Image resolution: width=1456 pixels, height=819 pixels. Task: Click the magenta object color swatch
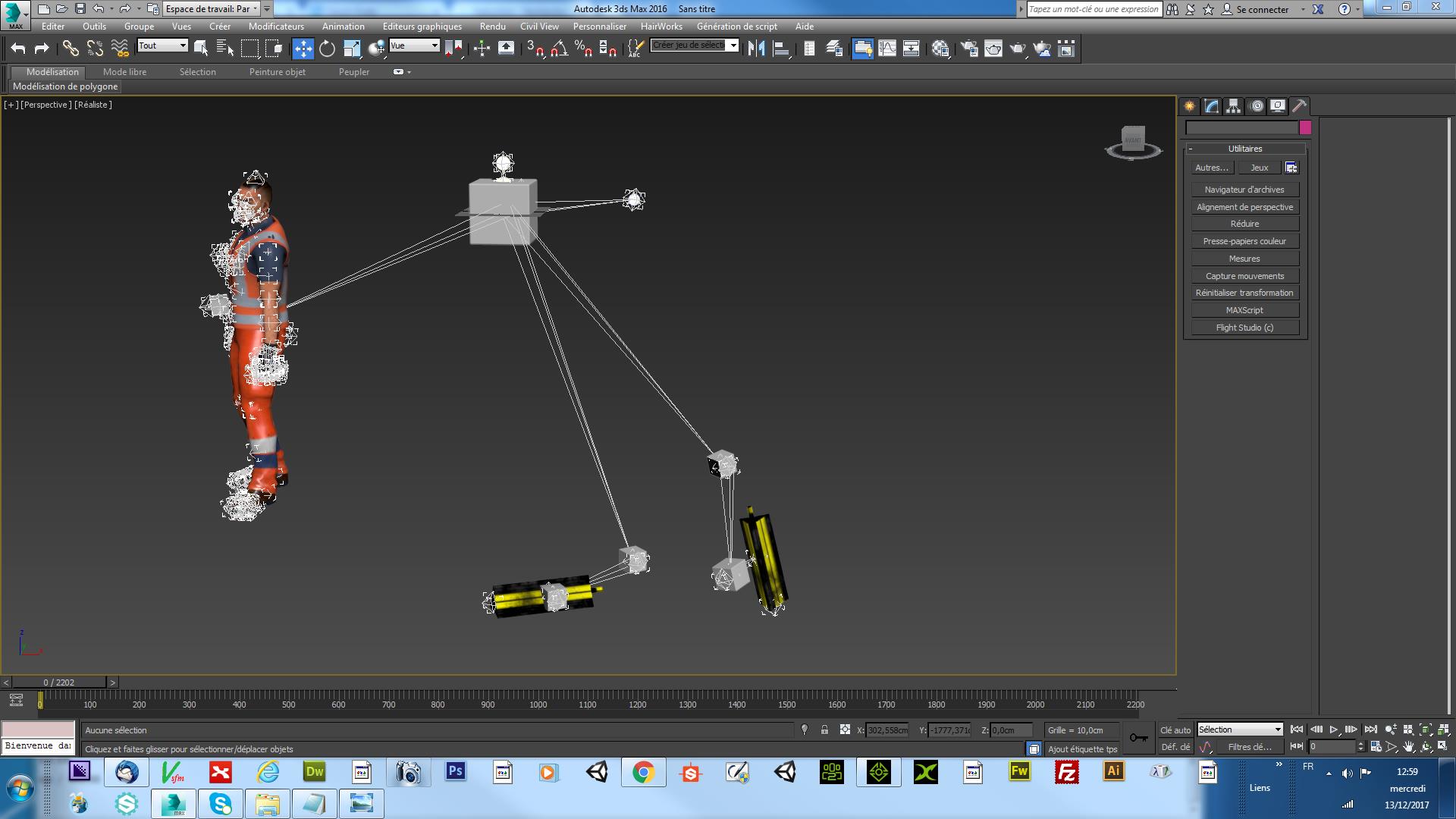1305,127
